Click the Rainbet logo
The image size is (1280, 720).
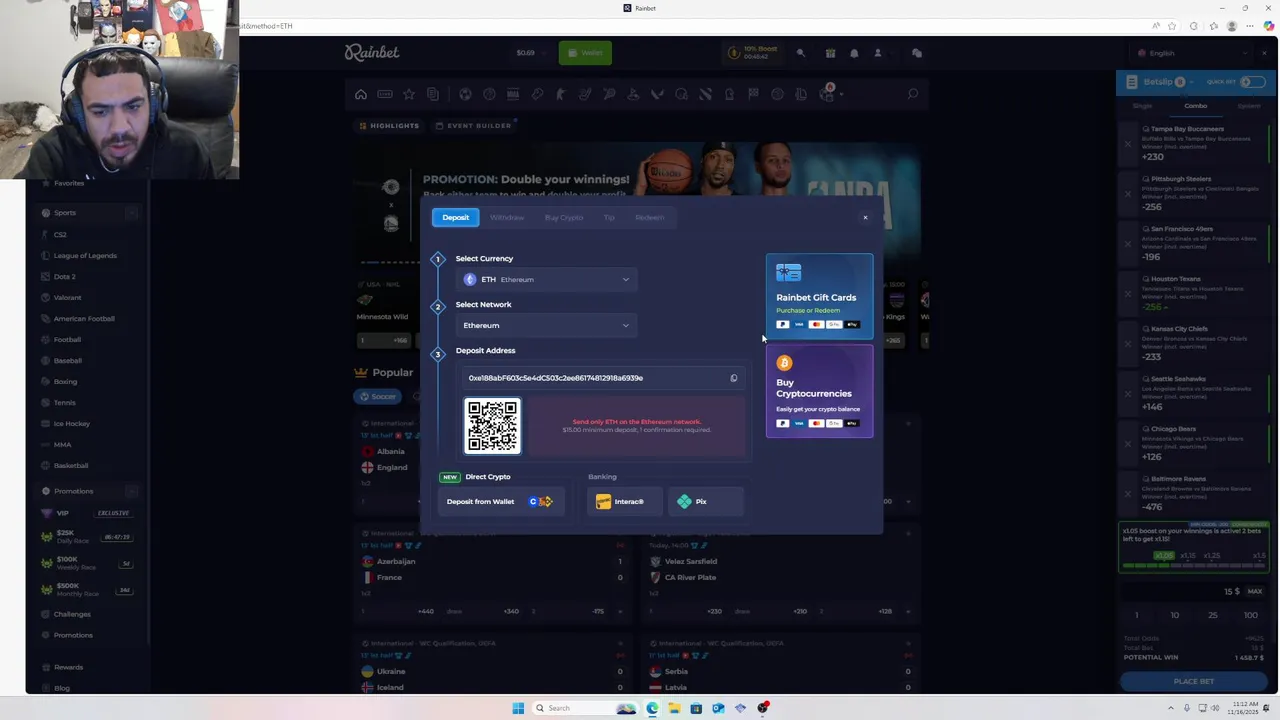tap(372, 52)
